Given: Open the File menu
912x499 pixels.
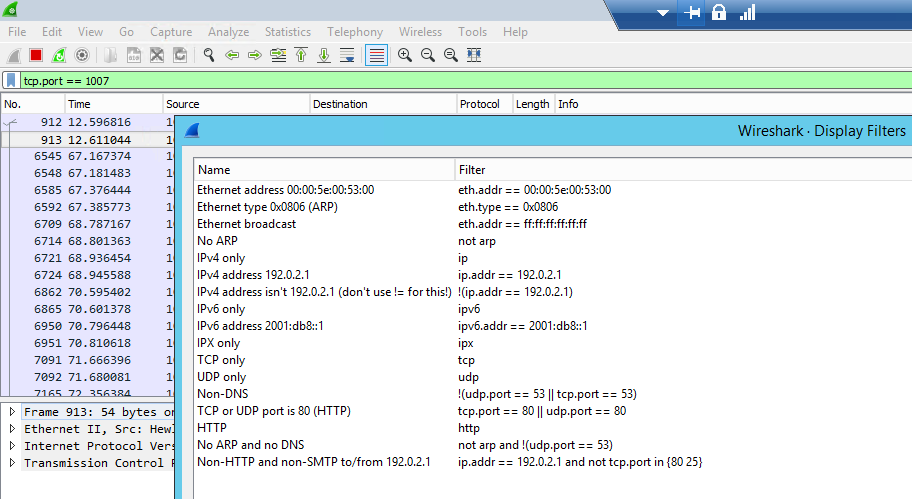Looking at the screenshot, I should tap(17, 32).
